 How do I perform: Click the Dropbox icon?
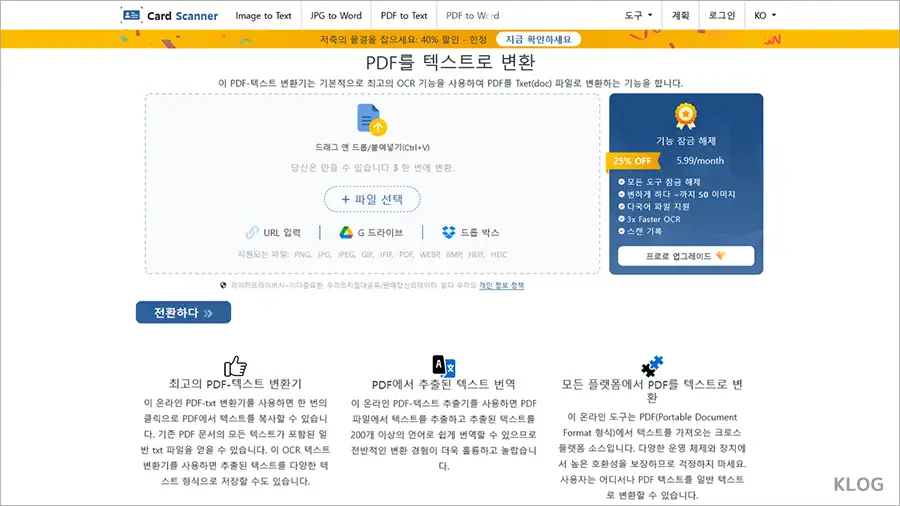(x=449, y=232)
